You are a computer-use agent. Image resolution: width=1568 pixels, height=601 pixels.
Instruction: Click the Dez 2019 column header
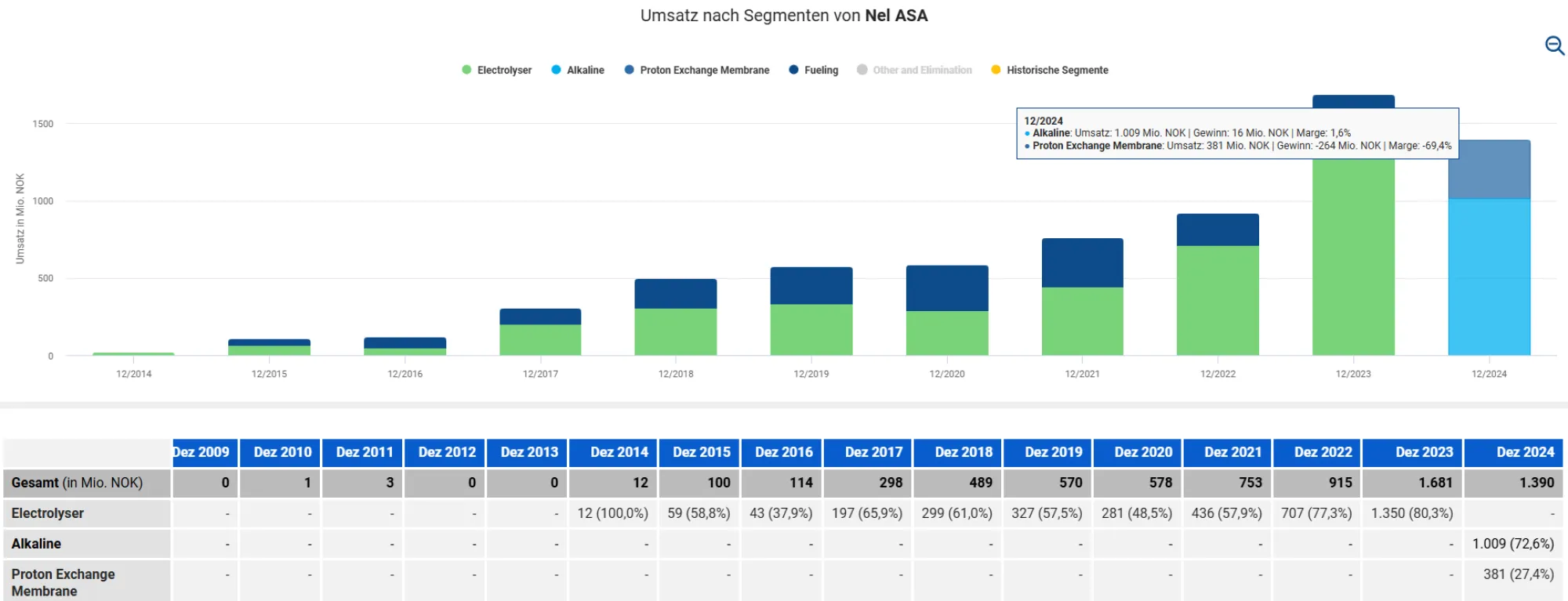pyautogui.click(x=1047, y=452)
